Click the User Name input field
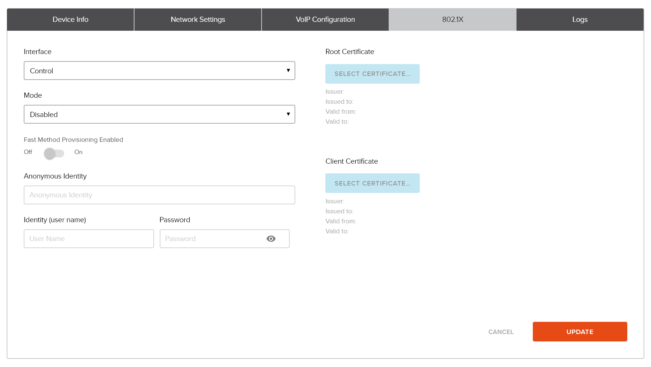Screen dimensions: 651x367 (x=89, y=239)
